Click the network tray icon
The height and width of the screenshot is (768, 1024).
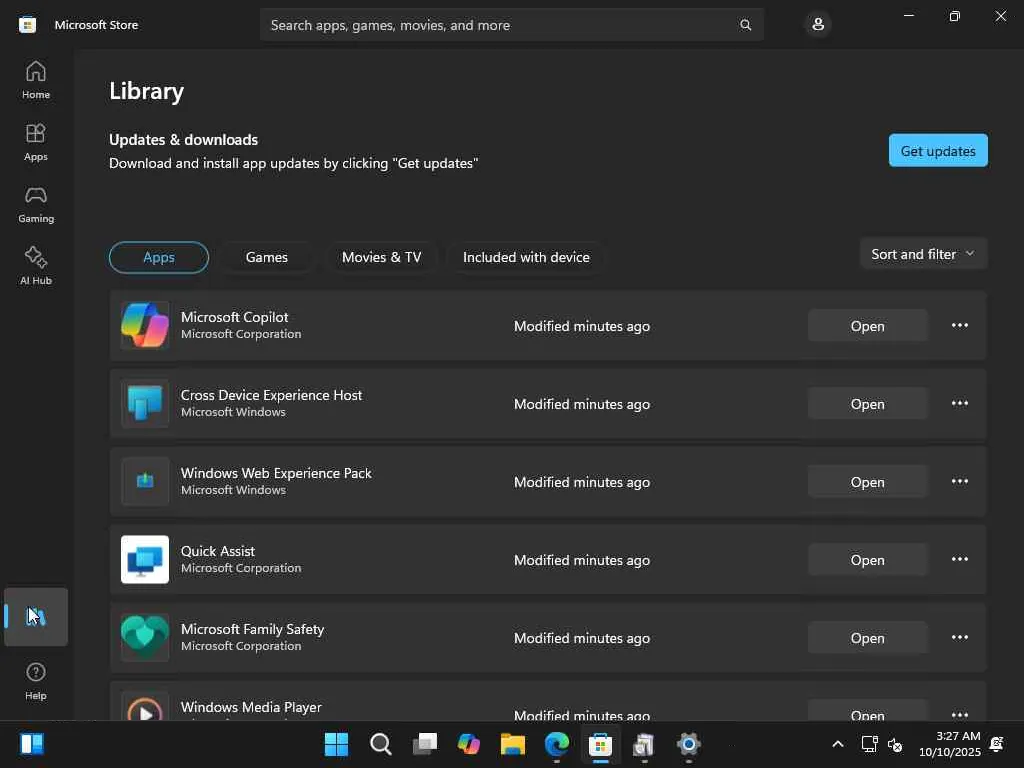(869, 744)
